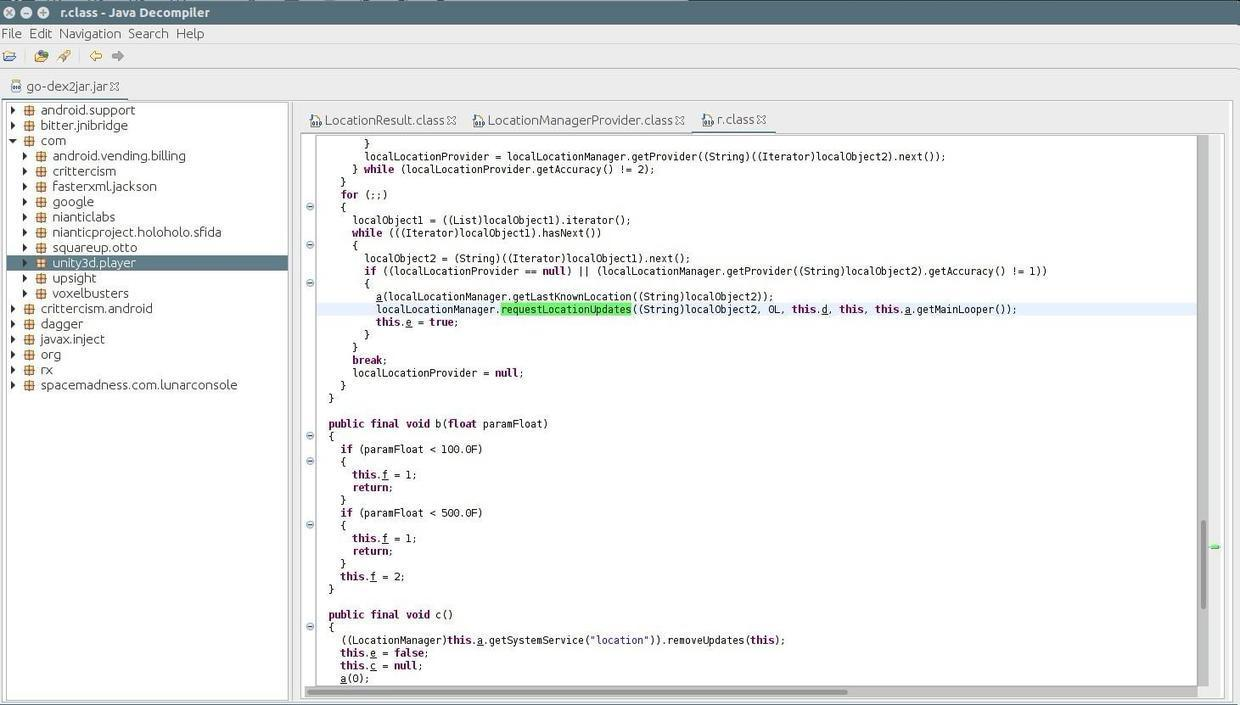
Task: Switch to the LocationResult.class tab
Action: (384, 120)
